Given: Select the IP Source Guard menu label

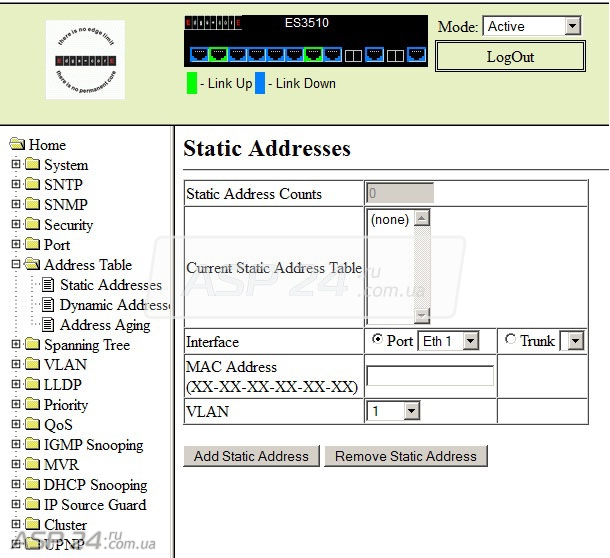Looking at the screenshot, I should point(95,505).
